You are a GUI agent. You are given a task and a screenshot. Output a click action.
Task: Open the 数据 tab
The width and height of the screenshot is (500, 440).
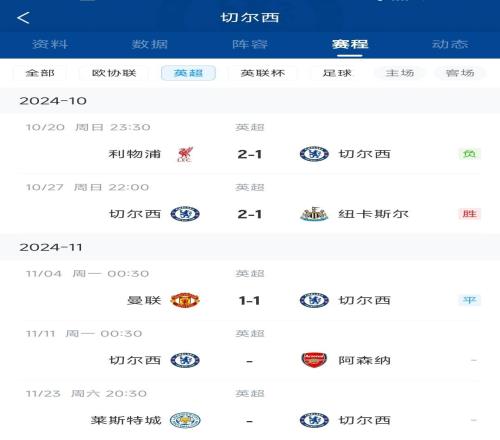(150, 44)
